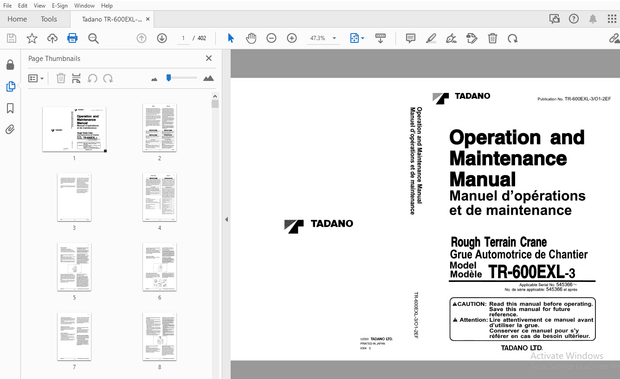Reduce thumbnail size small mountain icon
This screenshot has width=620, height=379.
coord(154,79)
